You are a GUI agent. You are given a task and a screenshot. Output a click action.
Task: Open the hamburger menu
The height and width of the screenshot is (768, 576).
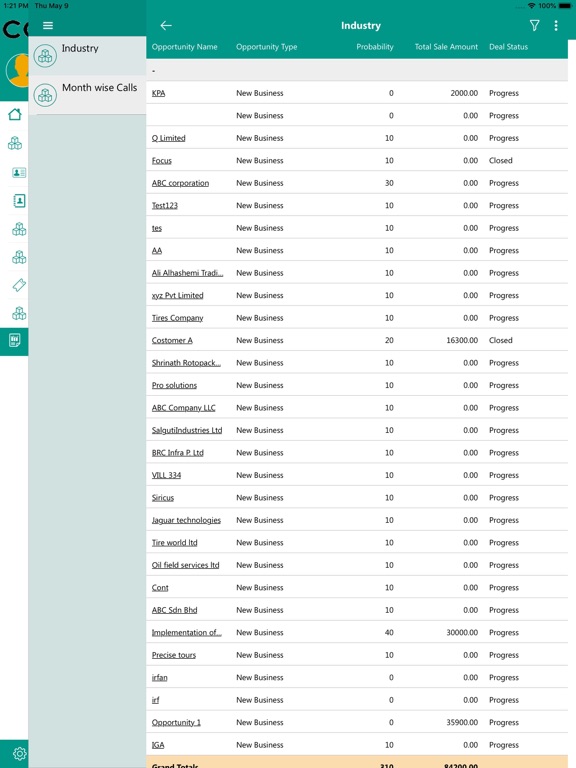click(x=48, y=25)
